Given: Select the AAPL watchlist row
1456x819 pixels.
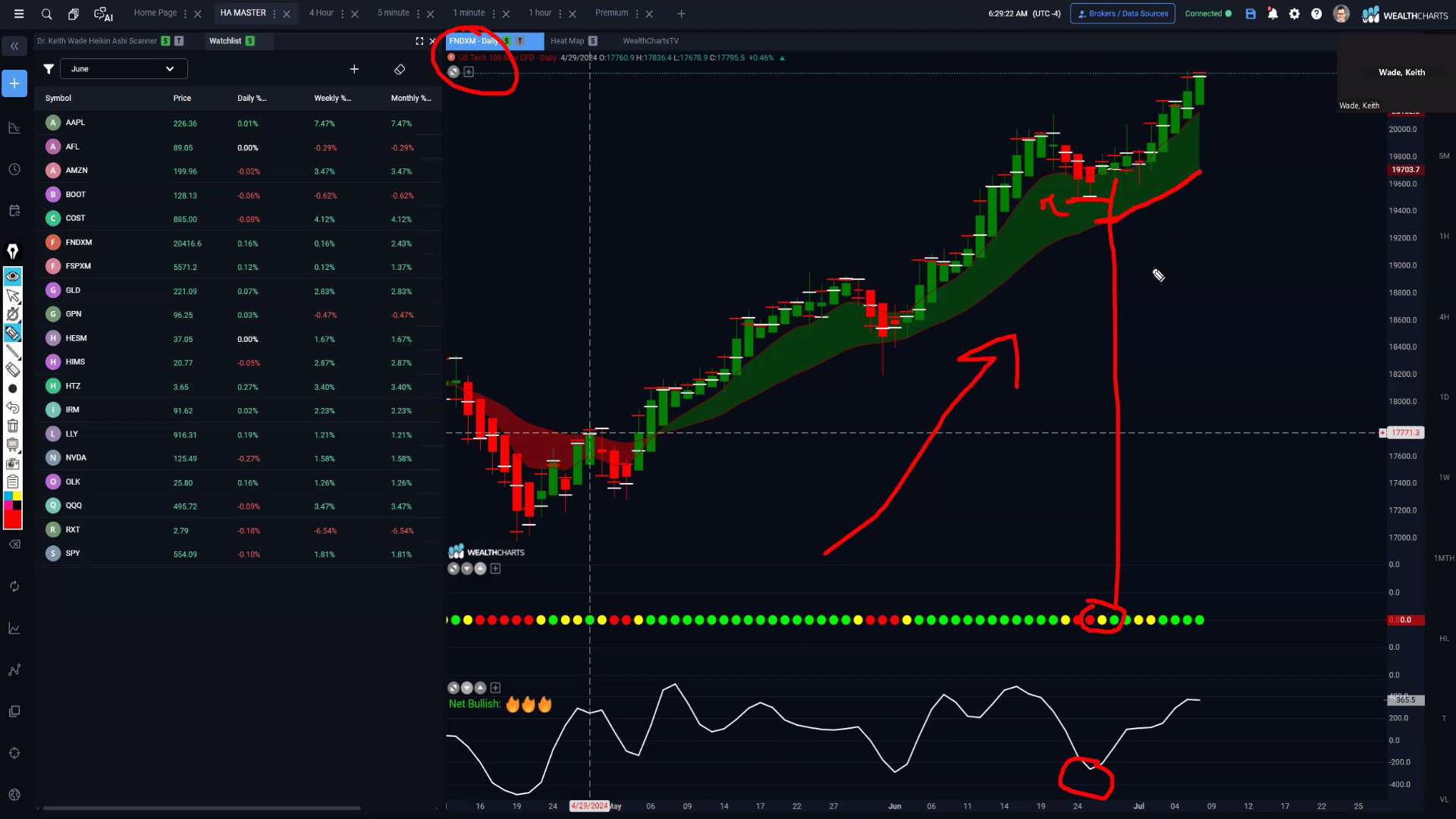Looking at the screenshot, I should pos(238,123).
